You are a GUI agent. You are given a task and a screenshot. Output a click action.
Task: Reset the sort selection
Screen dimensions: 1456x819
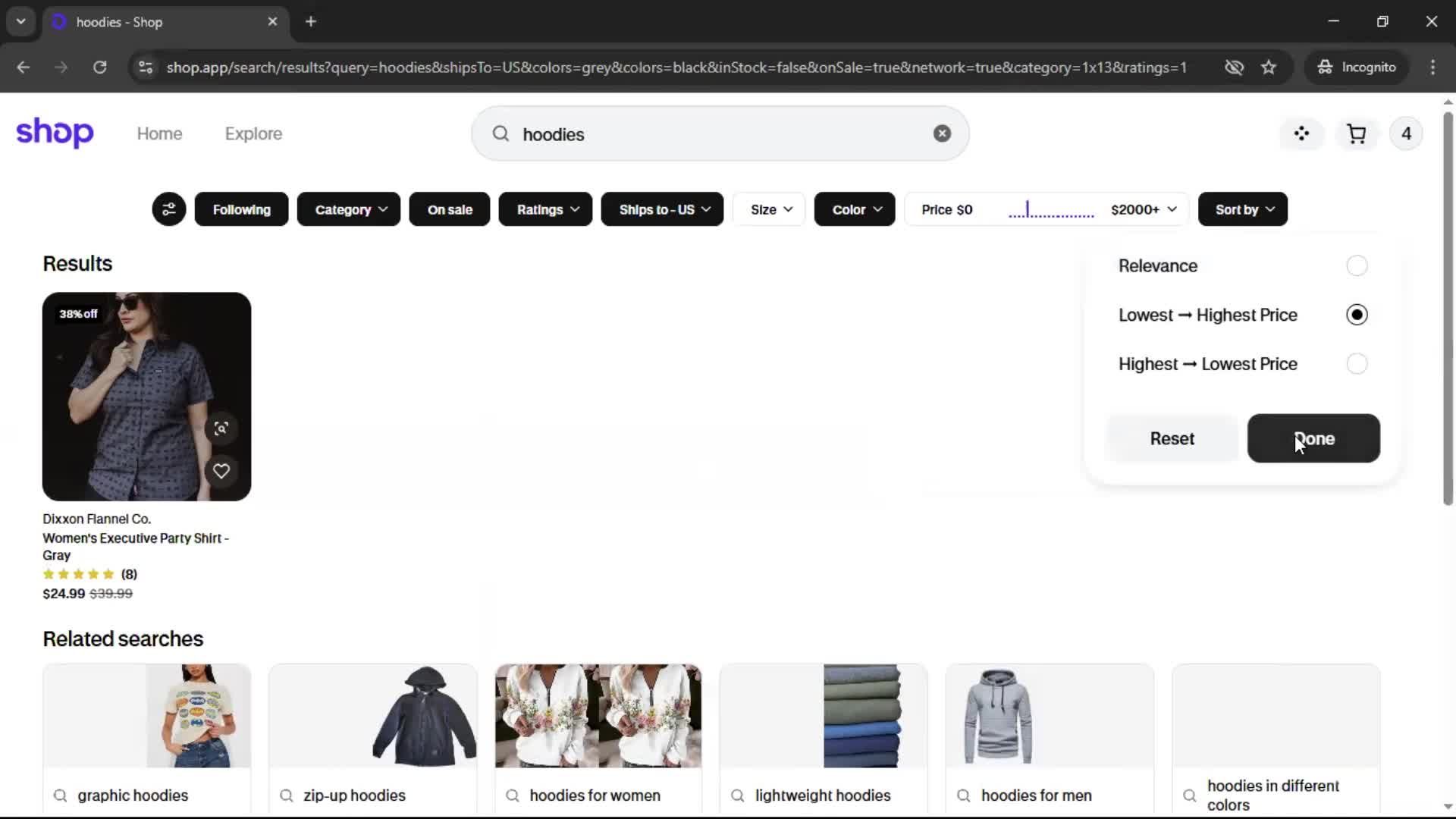click(x=1171, y=438)
